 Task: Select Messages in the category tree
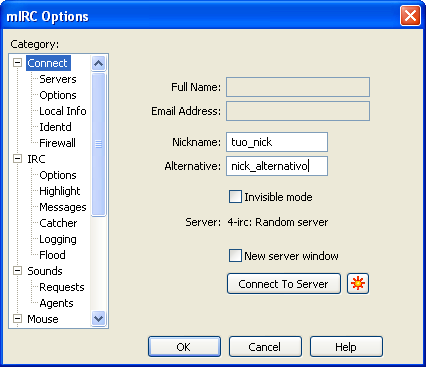point(63,207)
